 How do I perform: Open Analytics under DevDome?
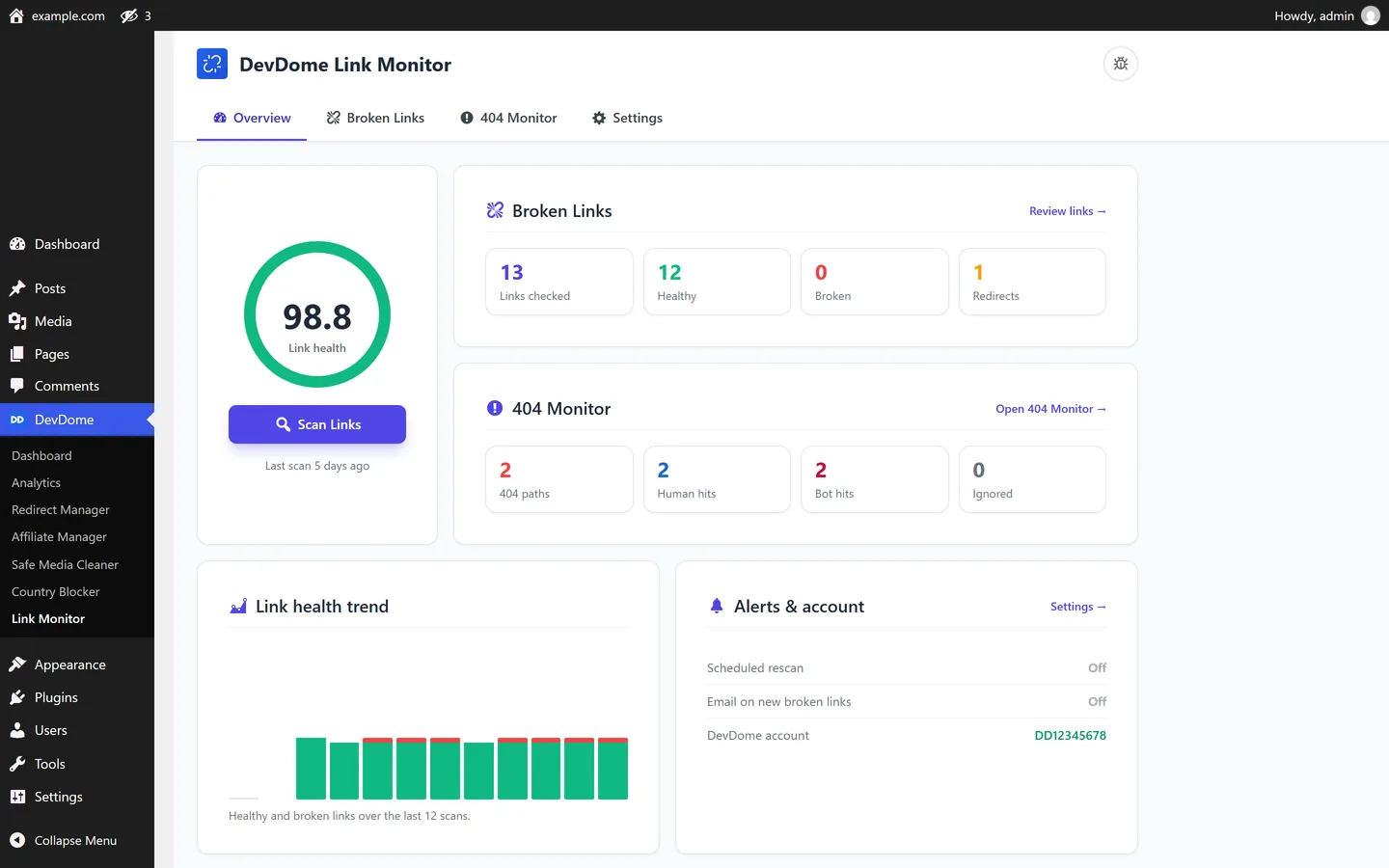36,482
